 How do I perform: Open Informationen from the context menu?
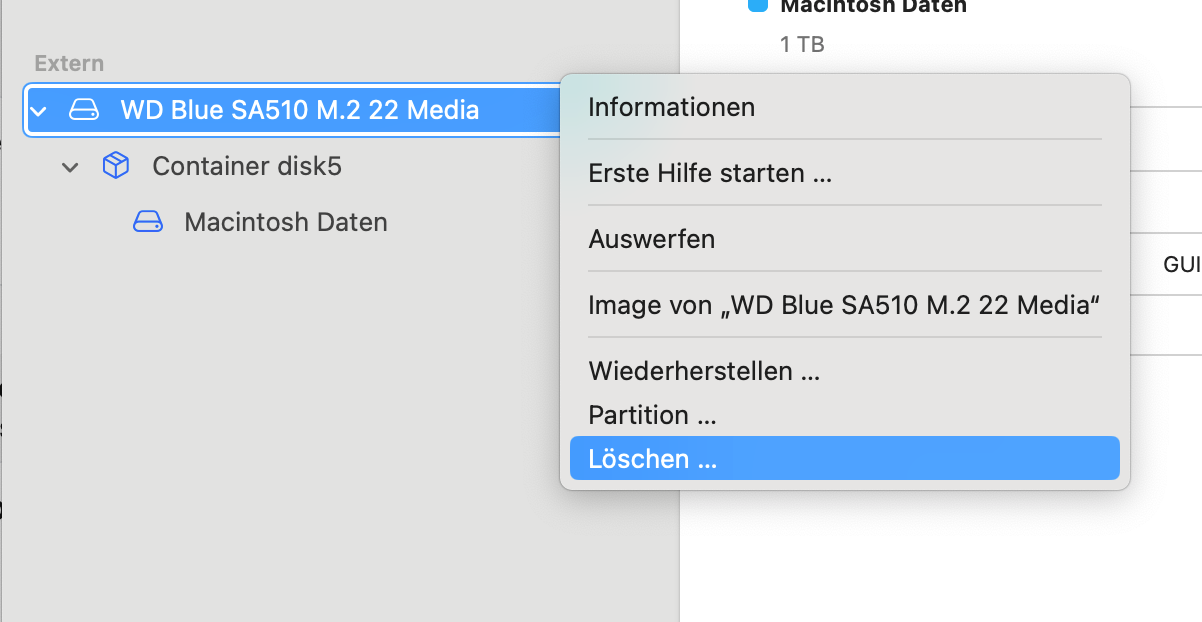point(671,107)
